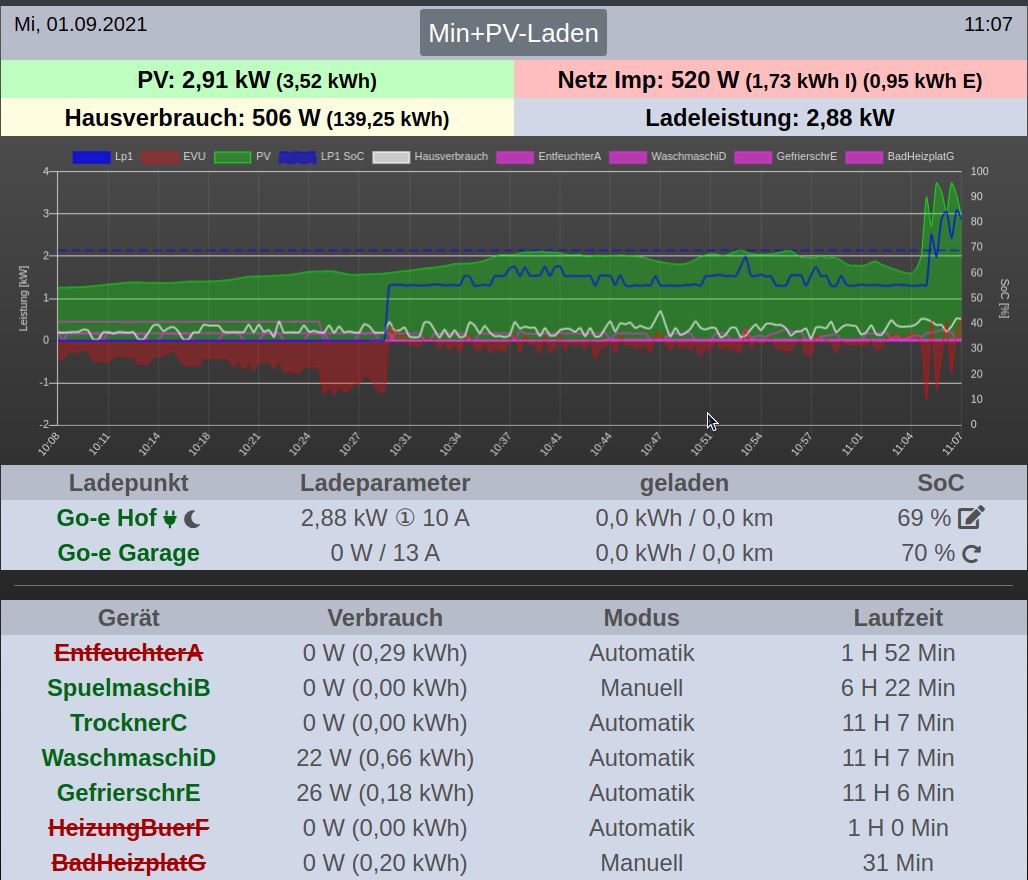Image resolution: width=1028 pixels, height=880 pixels.
Task: Click the WaschmaschiD device name
Action: (x=128, y=758)
